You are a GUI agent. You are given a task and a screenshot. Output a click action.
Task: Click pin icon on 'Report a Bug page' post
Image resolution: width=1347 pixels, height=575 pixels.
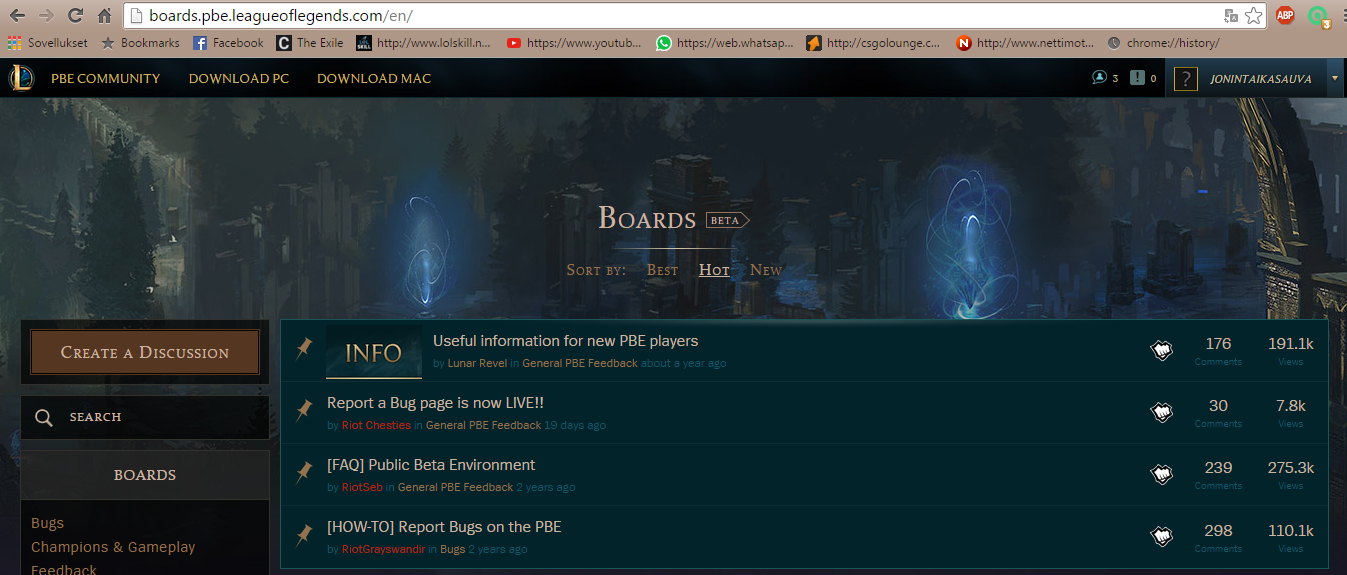click(304, 411)
